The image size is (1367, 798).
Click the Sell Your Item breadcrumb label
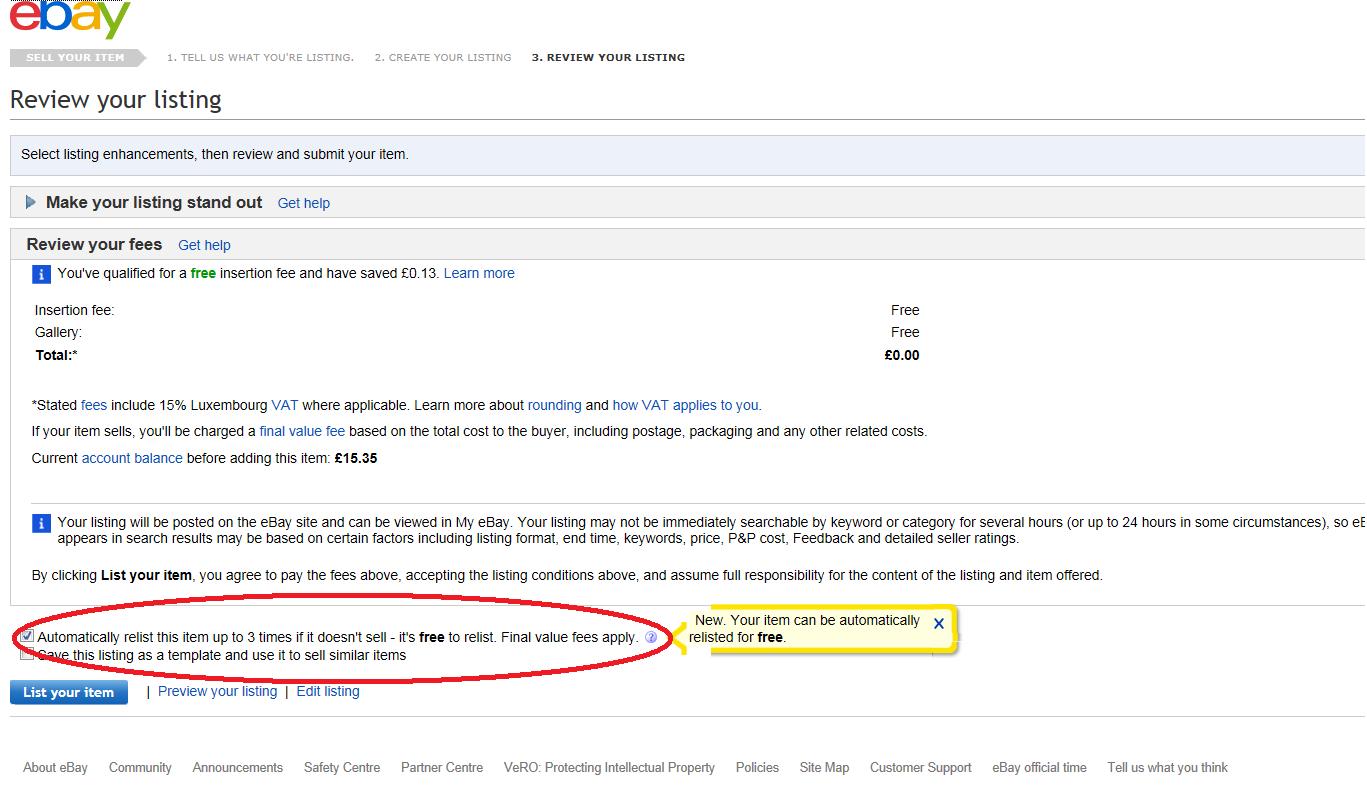[x=75, y=57]
